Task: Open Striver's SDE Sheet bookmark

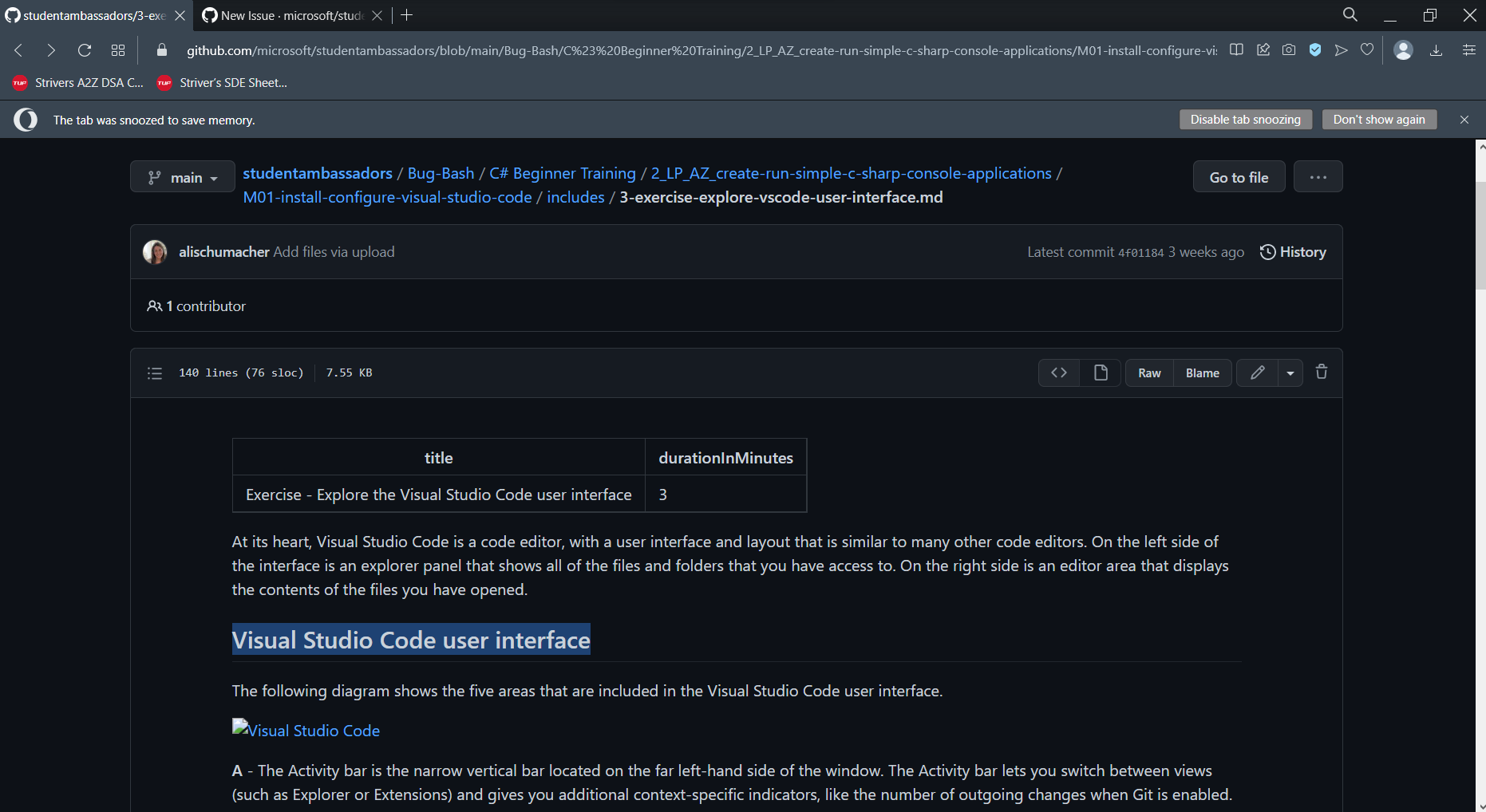Action: tap(223, 83)
